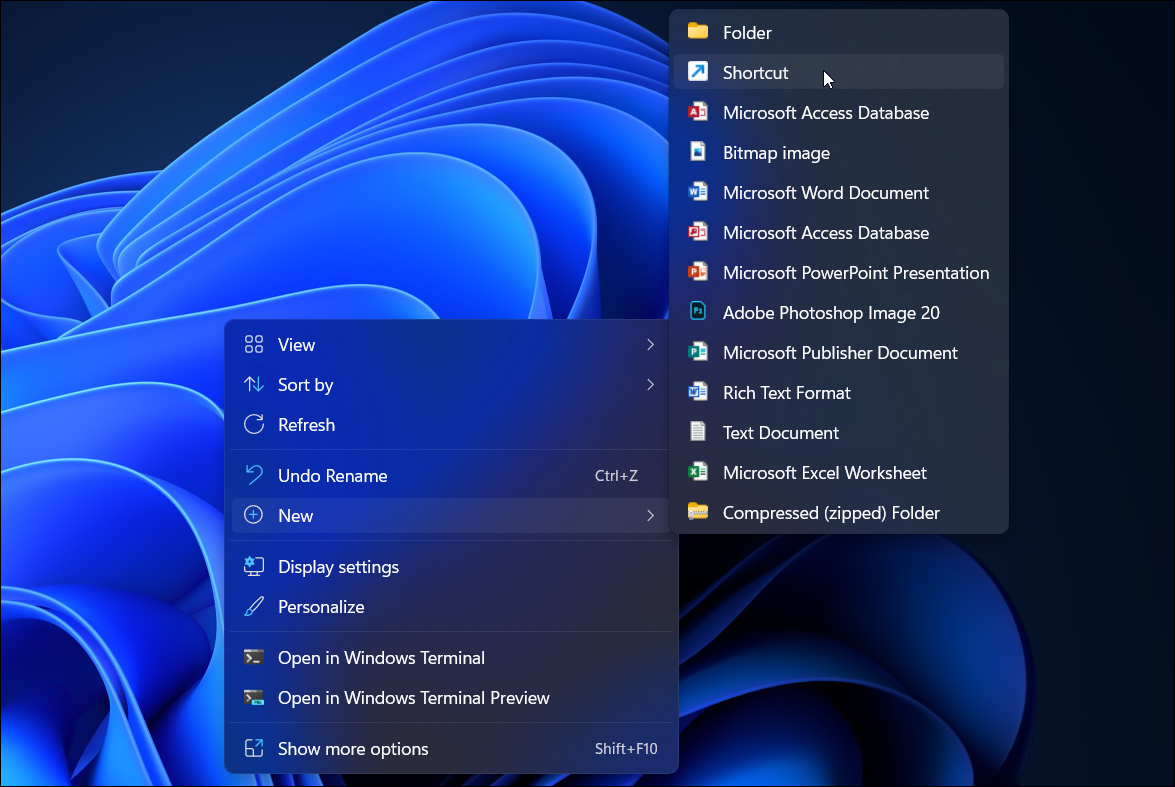Expand the New submenu chevron

coord(650,515)
